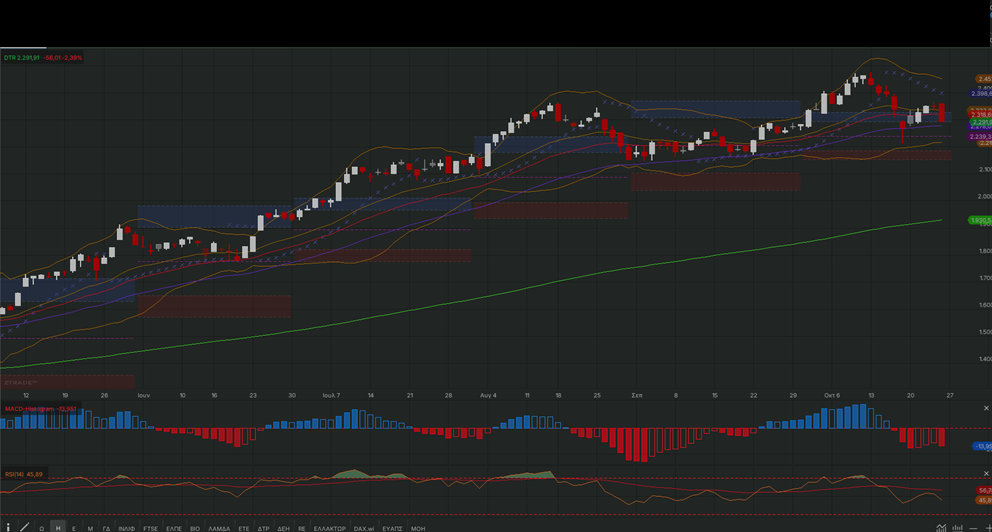Click the Σεπ date axis label

point(637,395)
